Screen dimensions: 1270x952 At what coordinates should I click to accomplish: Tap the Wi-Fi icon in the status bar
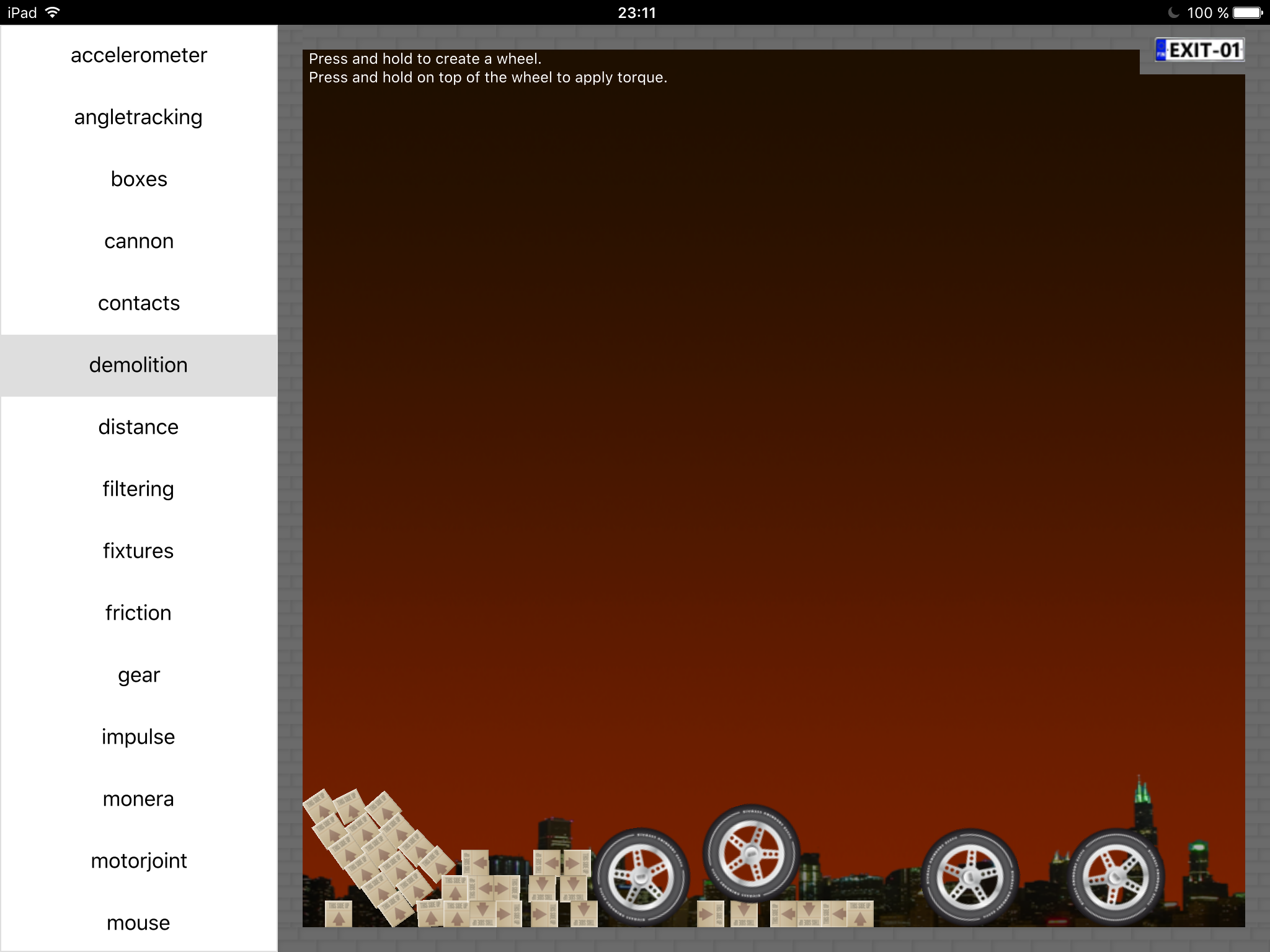[53, 12]
